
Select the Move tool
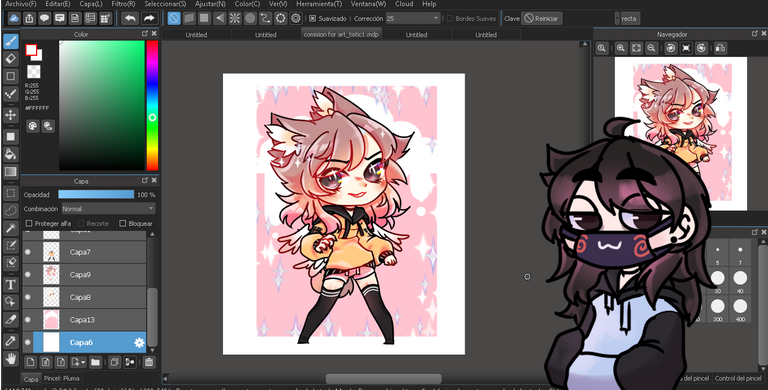click(x=11, y=116)
